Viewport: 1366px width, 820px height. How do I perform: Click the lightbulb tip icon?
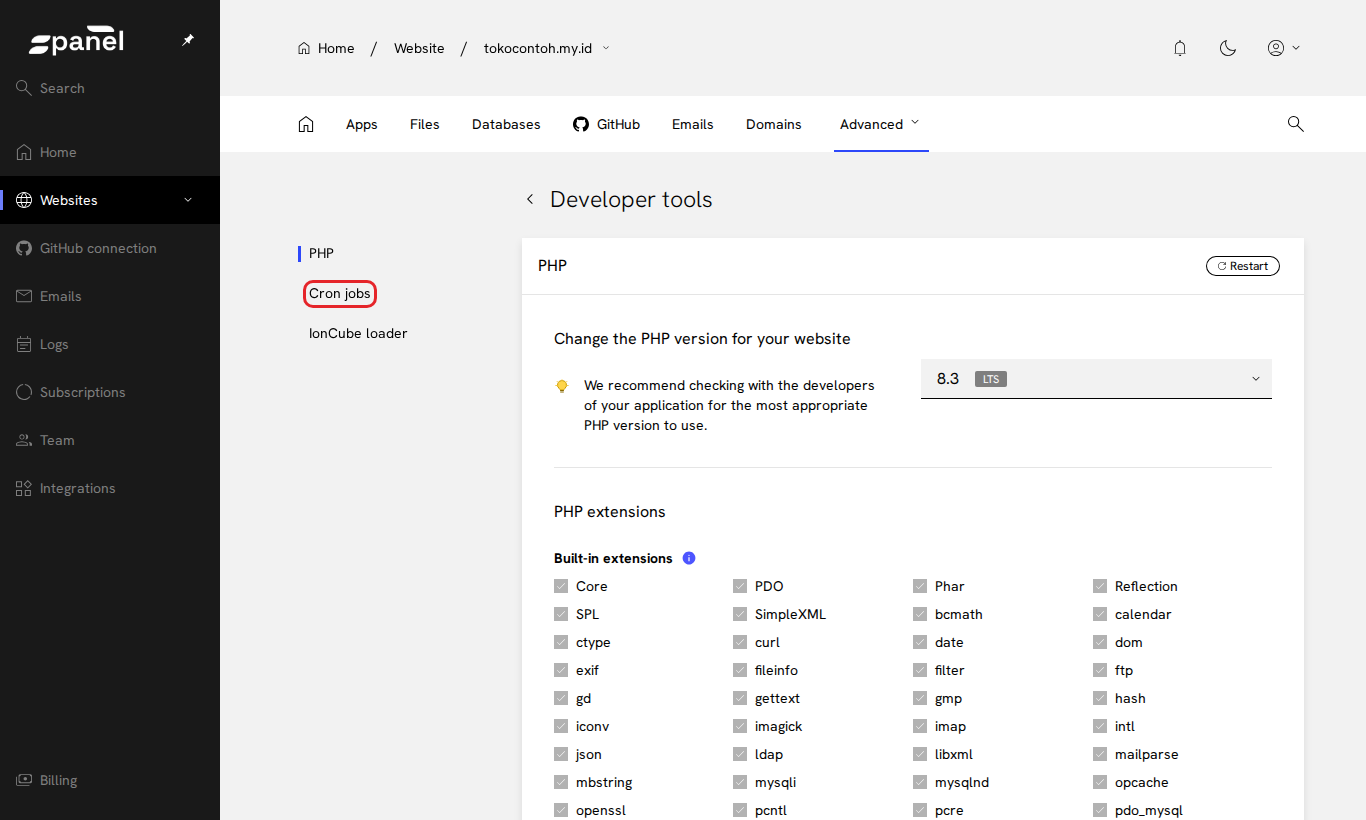coord(562,386)
